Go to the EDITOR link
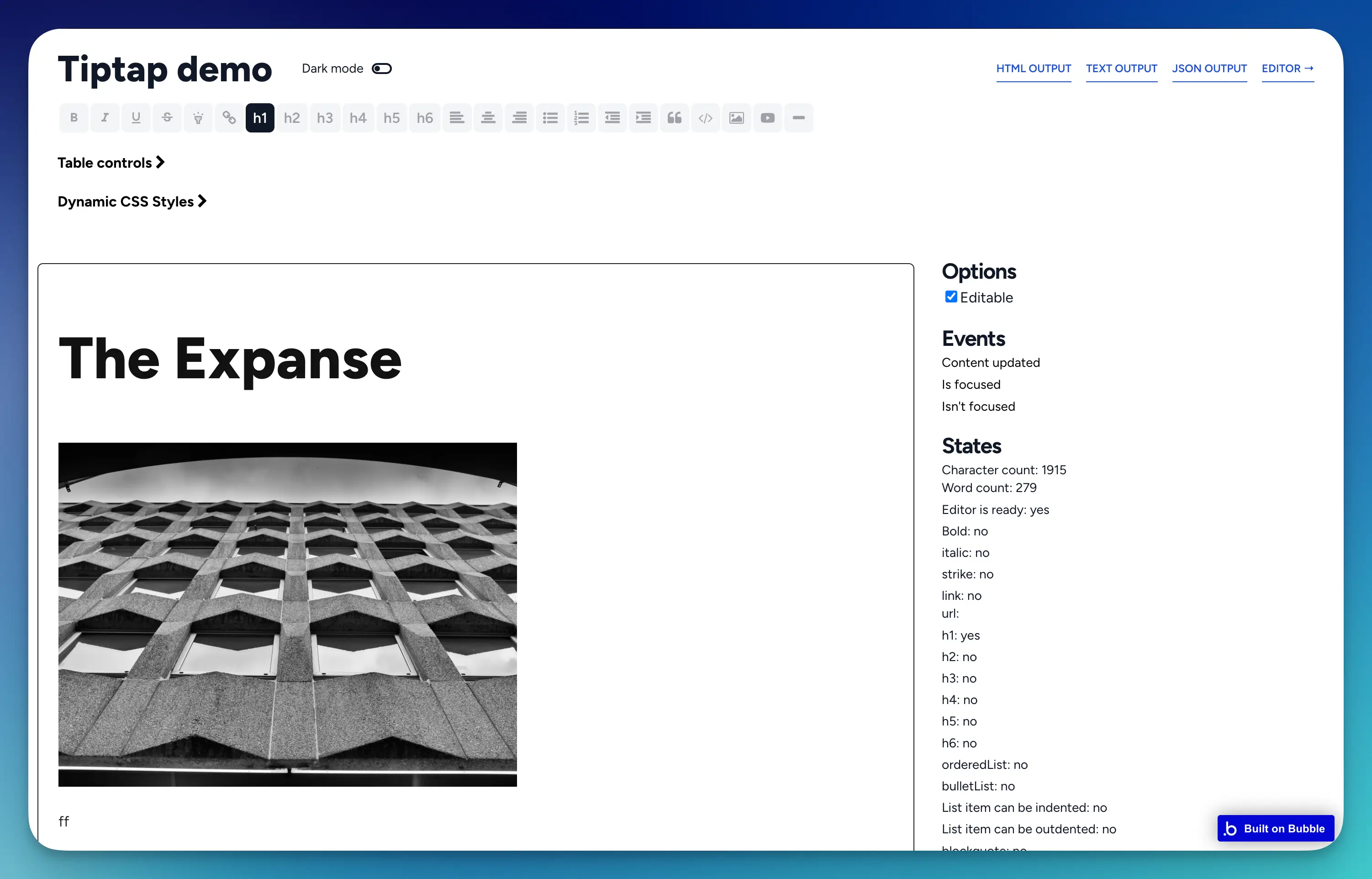This screenshot has height=879, width=1372. point(1288,69)
